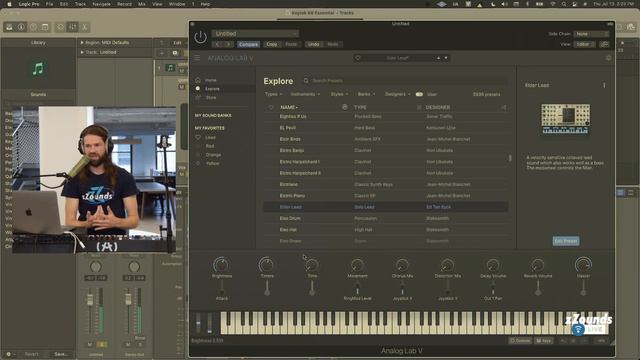Select previous preset with up arrow
The width and height of the screenshot is (640, 360).
click(438, 58)
